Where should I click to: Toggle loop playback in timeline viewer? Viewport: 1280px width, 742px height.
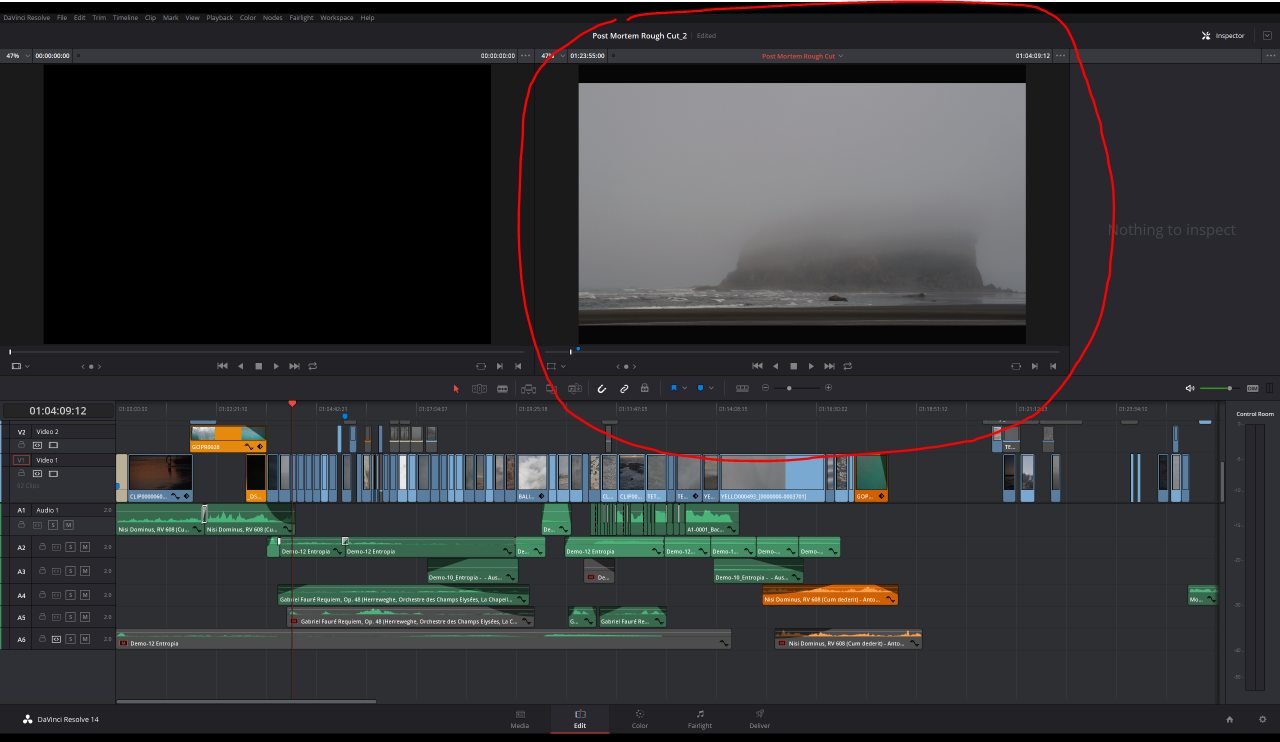pyautogui.click(x=848, y=366)
